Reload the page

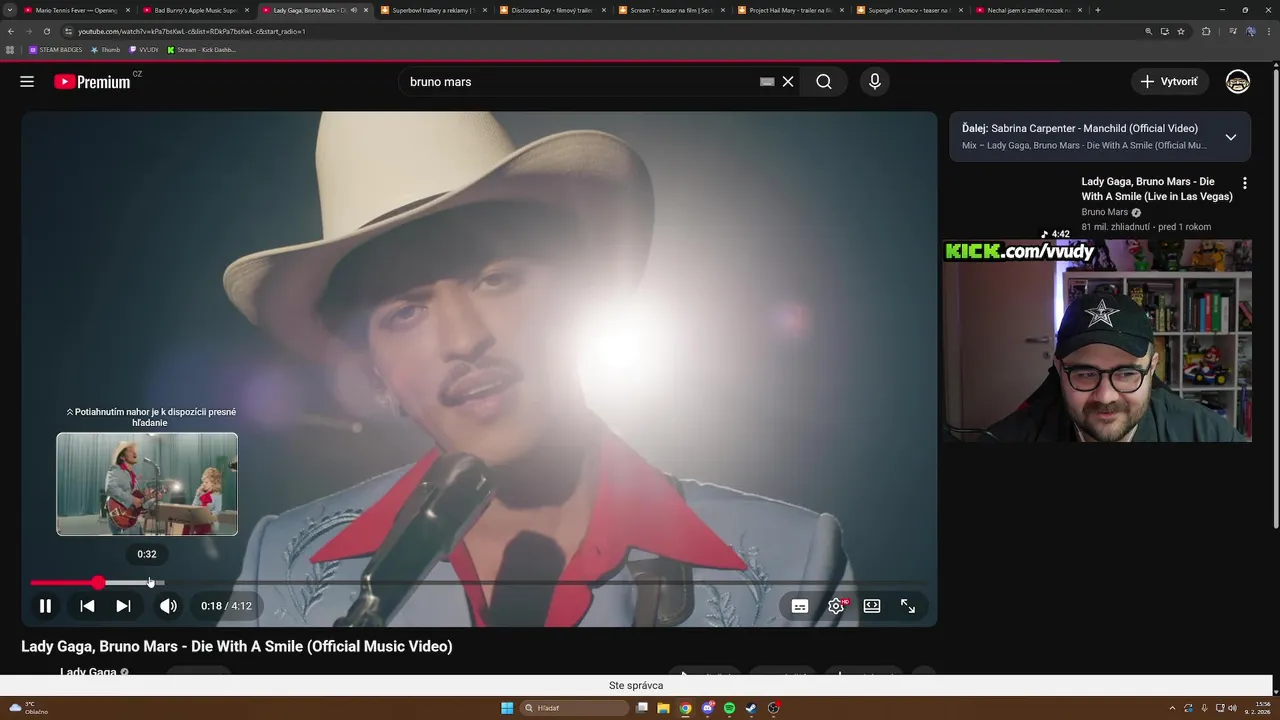[x=46, y=31]
